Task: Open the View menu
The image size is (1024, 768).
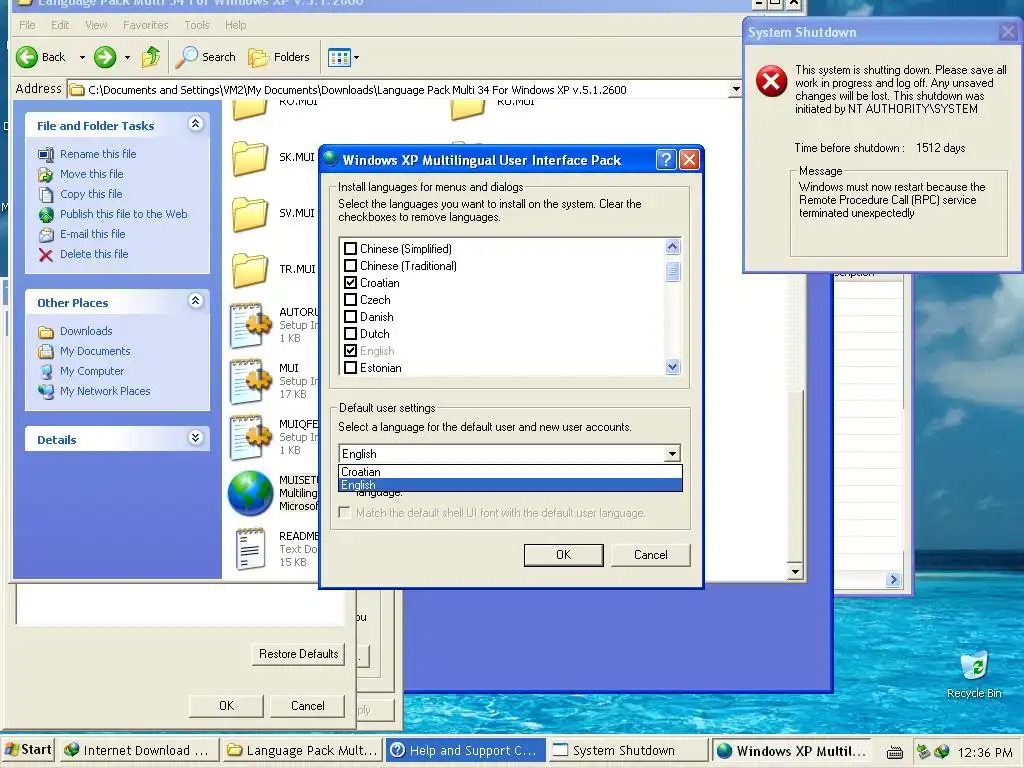Action: (96, 25)
